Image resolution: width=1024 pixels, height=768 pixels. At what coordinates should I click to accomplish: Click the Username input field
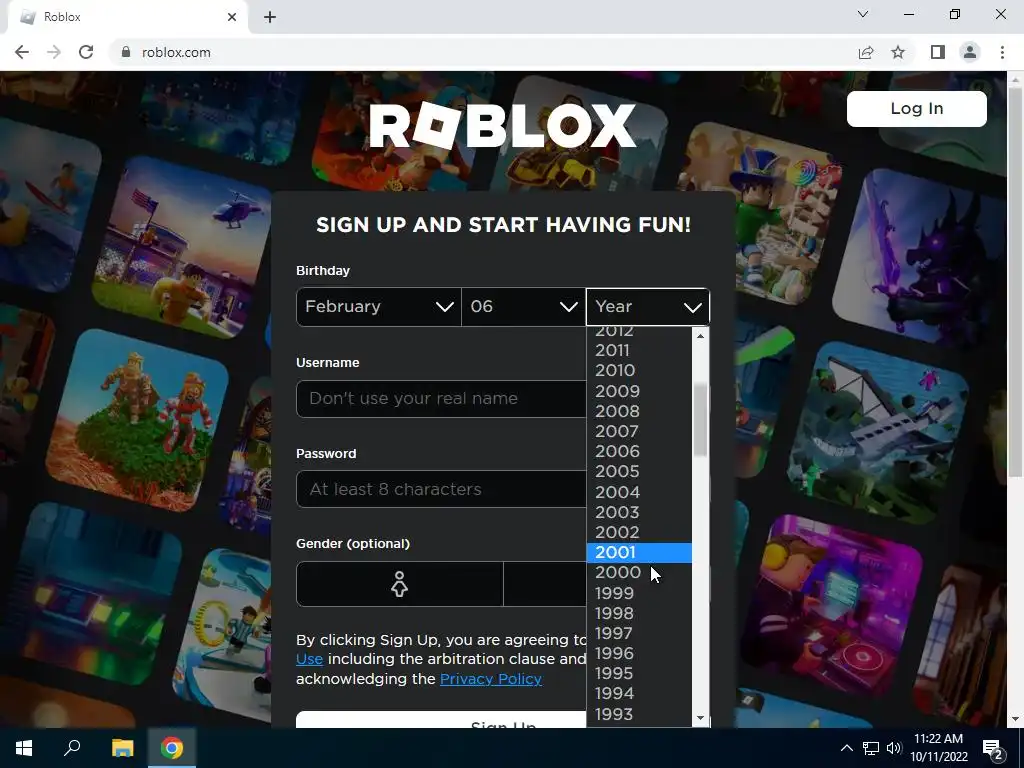point(441,398)
